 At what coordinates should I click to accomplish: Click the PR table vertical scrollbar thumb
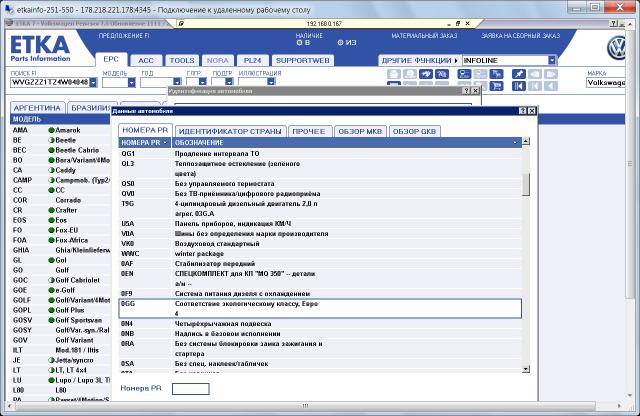click(x=526, y=184)
